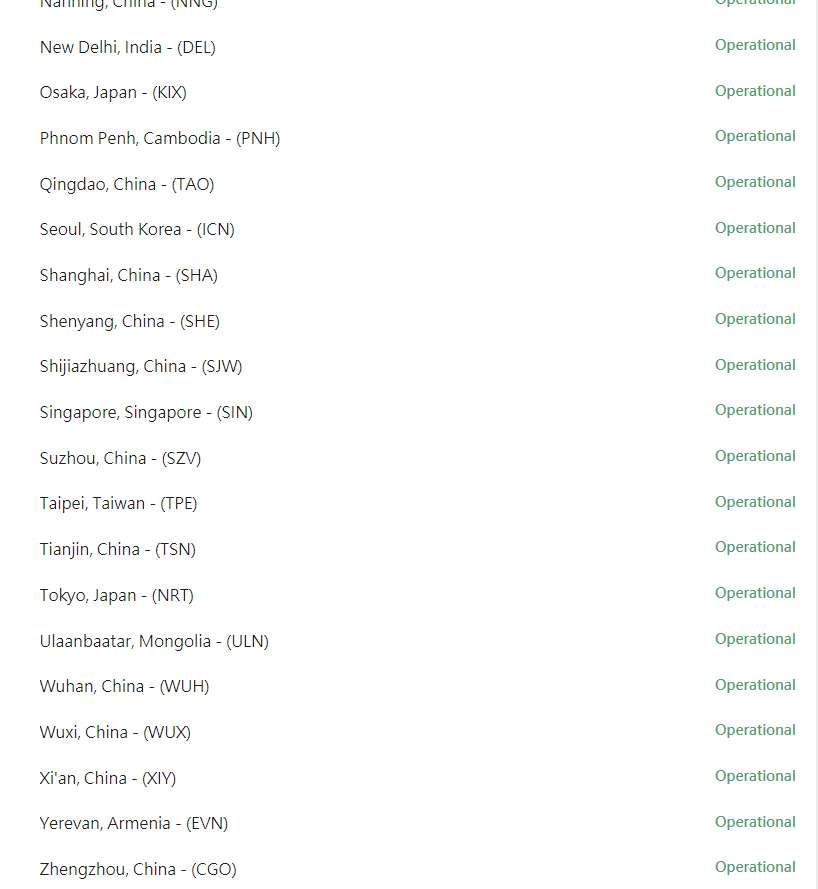Click Shijiazhuang, China (SJW) row
Viewport: 818px width, 889px height.
pyautogui.click(x=141, y=366)
